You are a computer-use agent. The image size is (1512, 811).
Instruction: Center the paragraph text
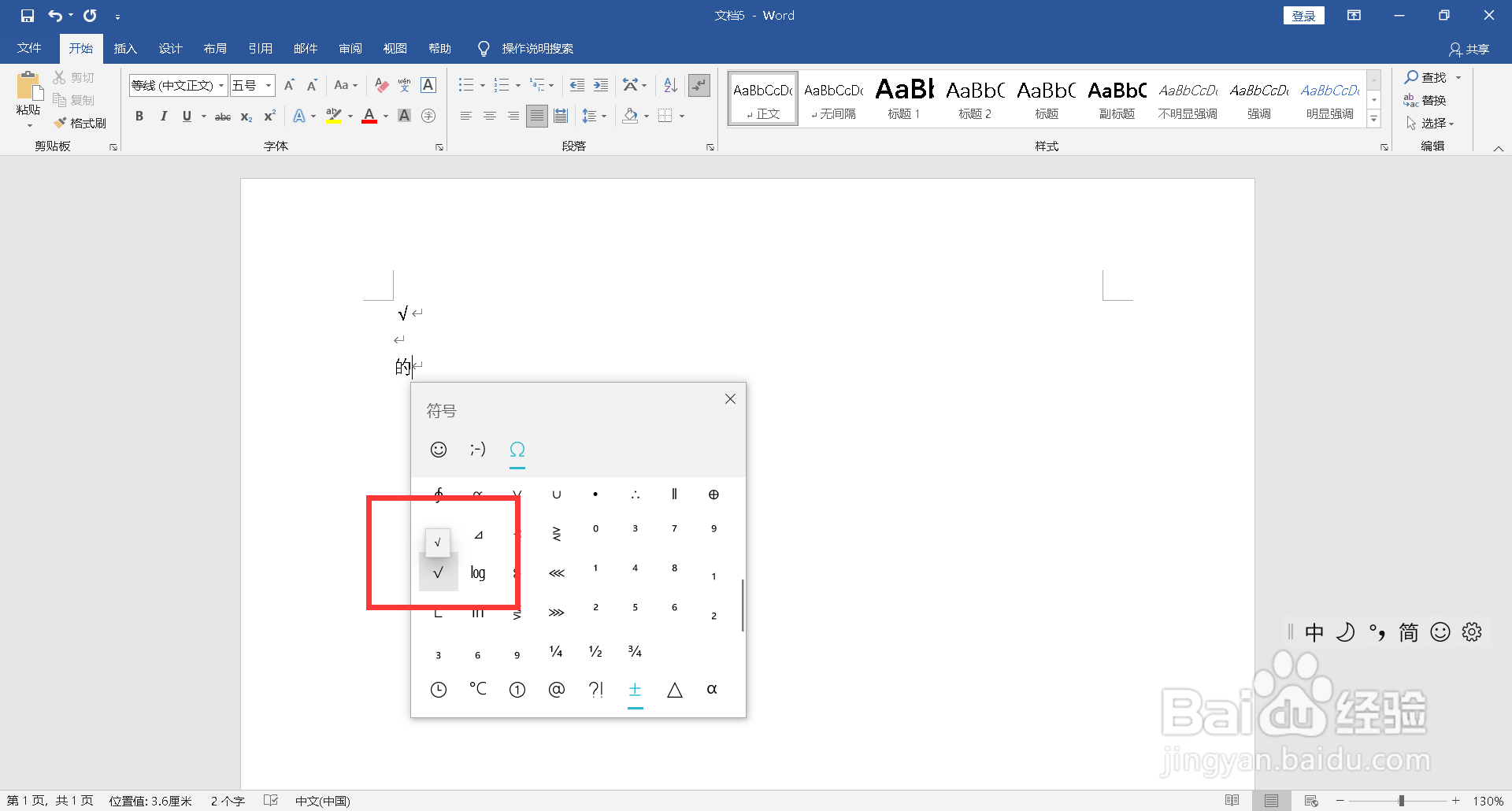[x=490, y=117]
